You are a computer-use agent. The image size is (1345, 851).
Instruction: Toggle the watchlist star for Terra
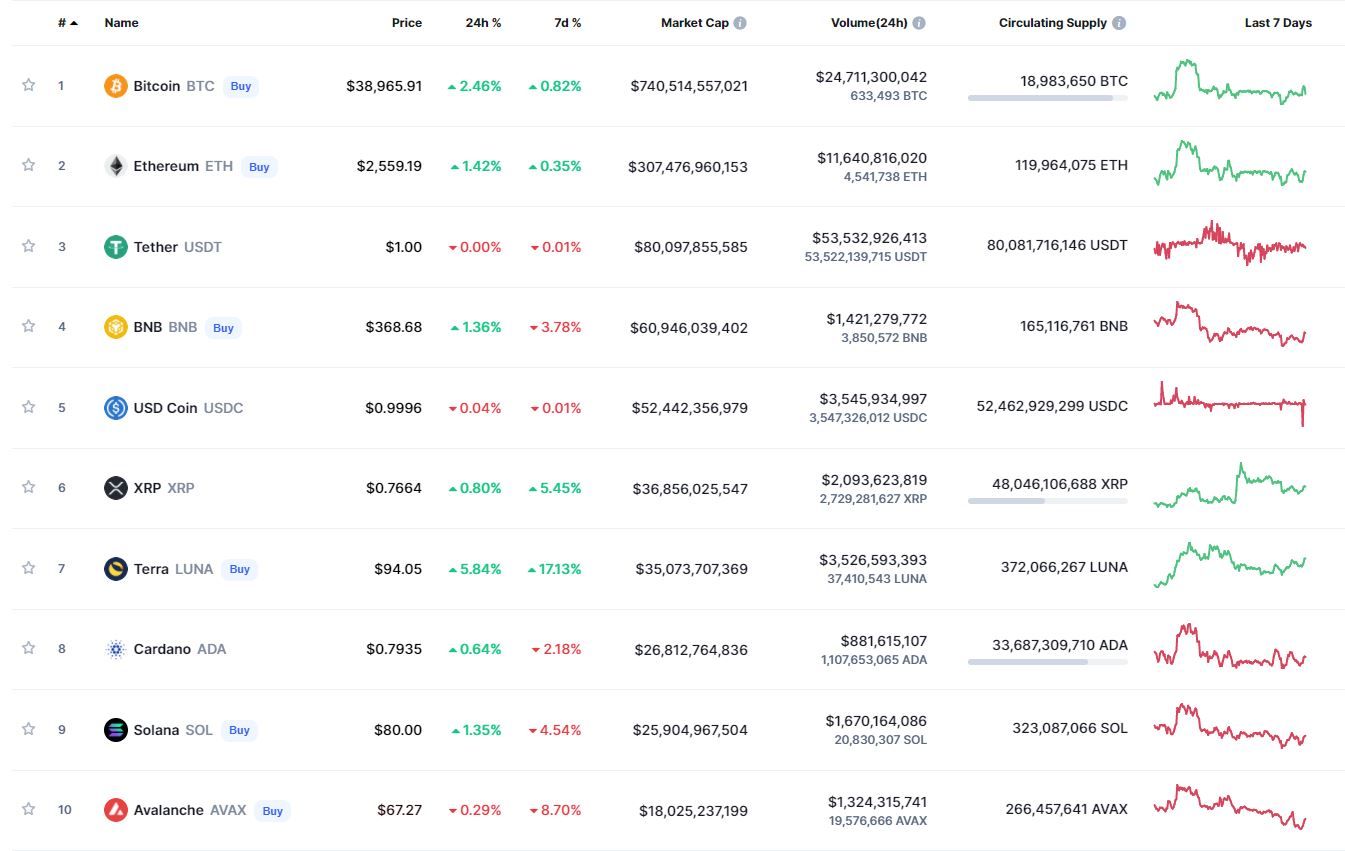click(29, 568)
